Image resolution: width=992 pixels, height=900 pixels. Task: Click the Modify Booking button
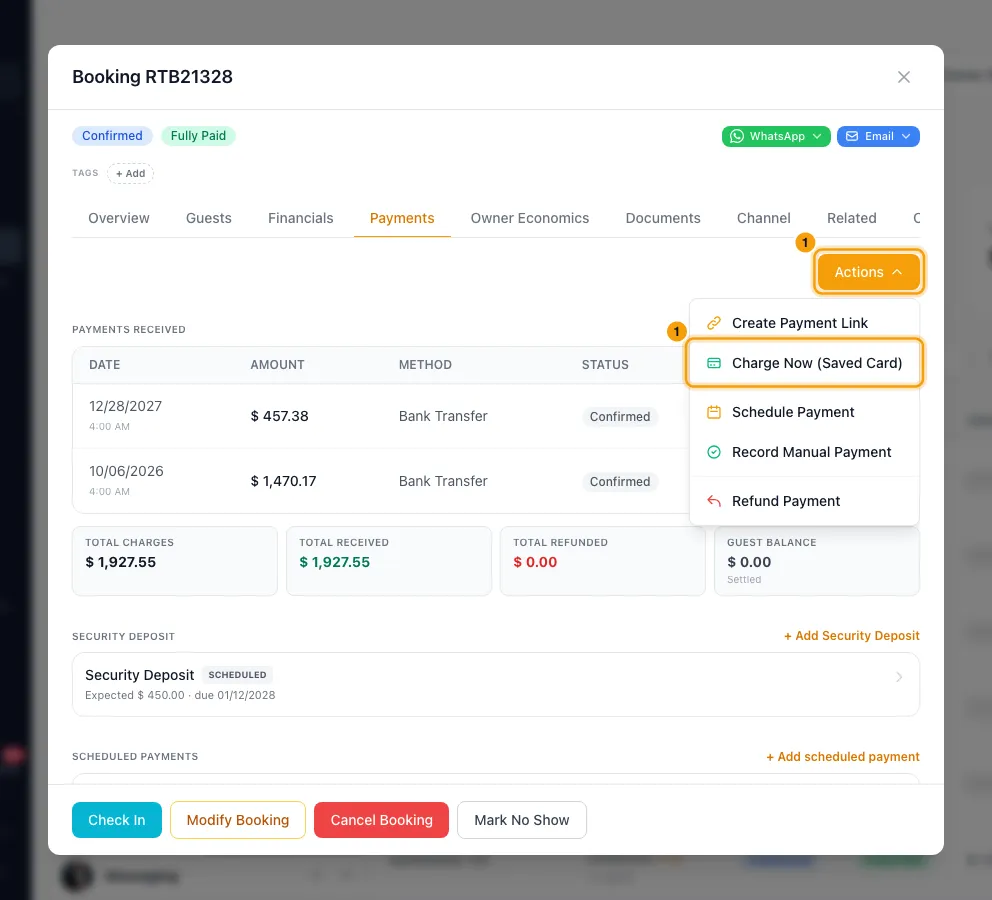pos(238,820)
